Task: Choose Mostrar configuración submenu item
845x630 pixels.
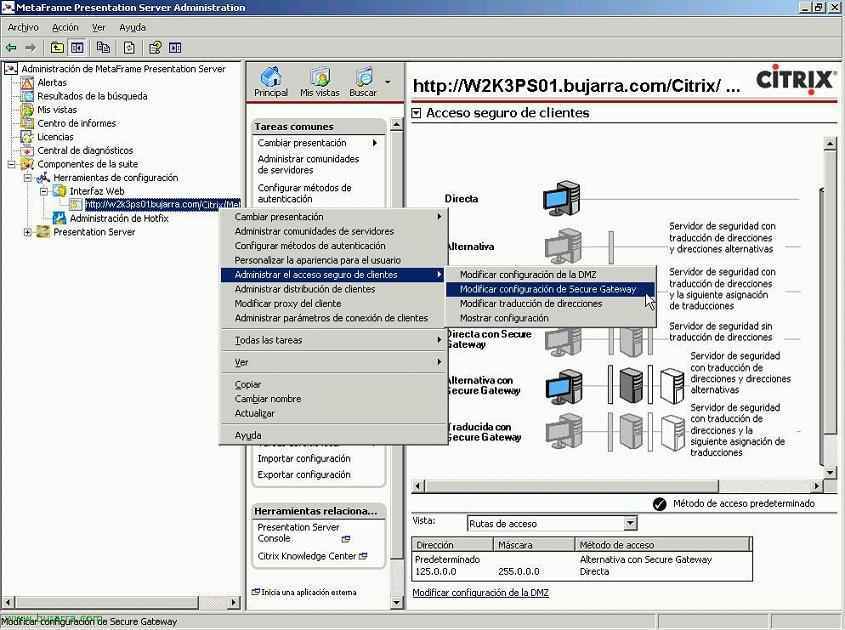Action: click(550, 319)
